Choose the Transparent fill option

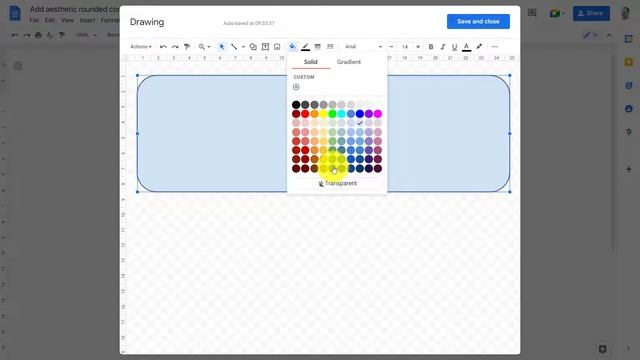(x=337, y=183)
